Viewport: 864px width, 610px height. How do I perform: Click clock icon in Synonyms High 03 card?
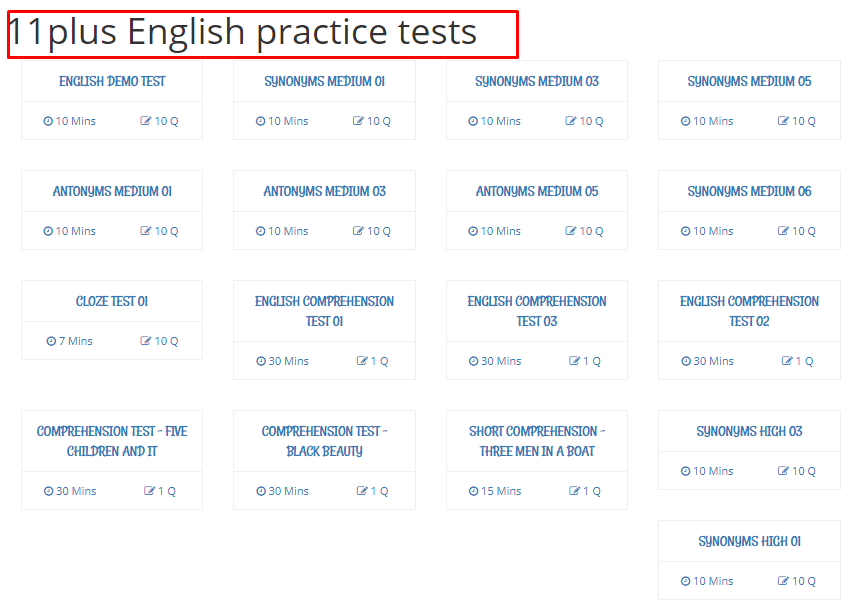click(x=686, y=471)
